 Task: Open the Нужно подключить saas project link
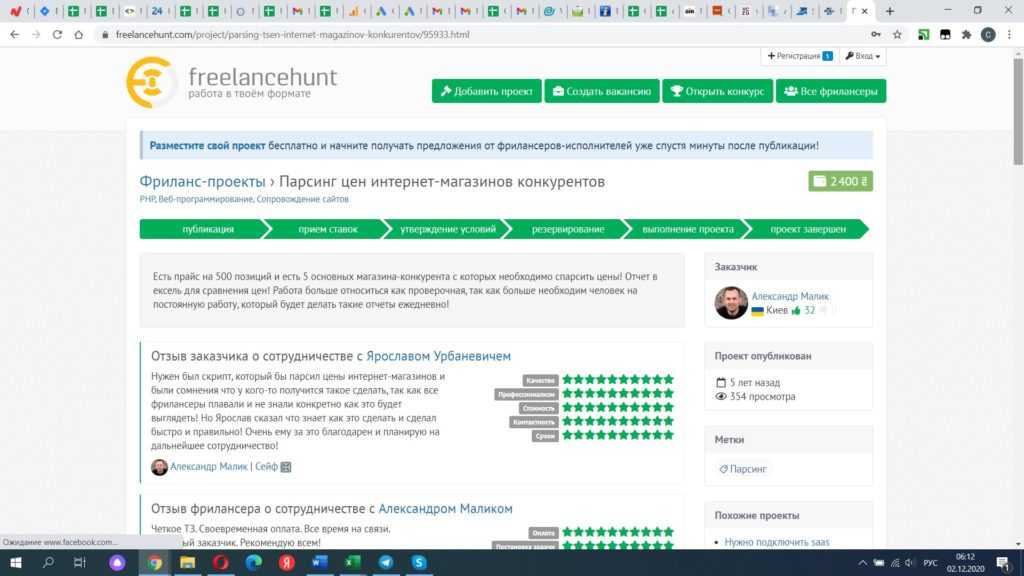[776, 542]
